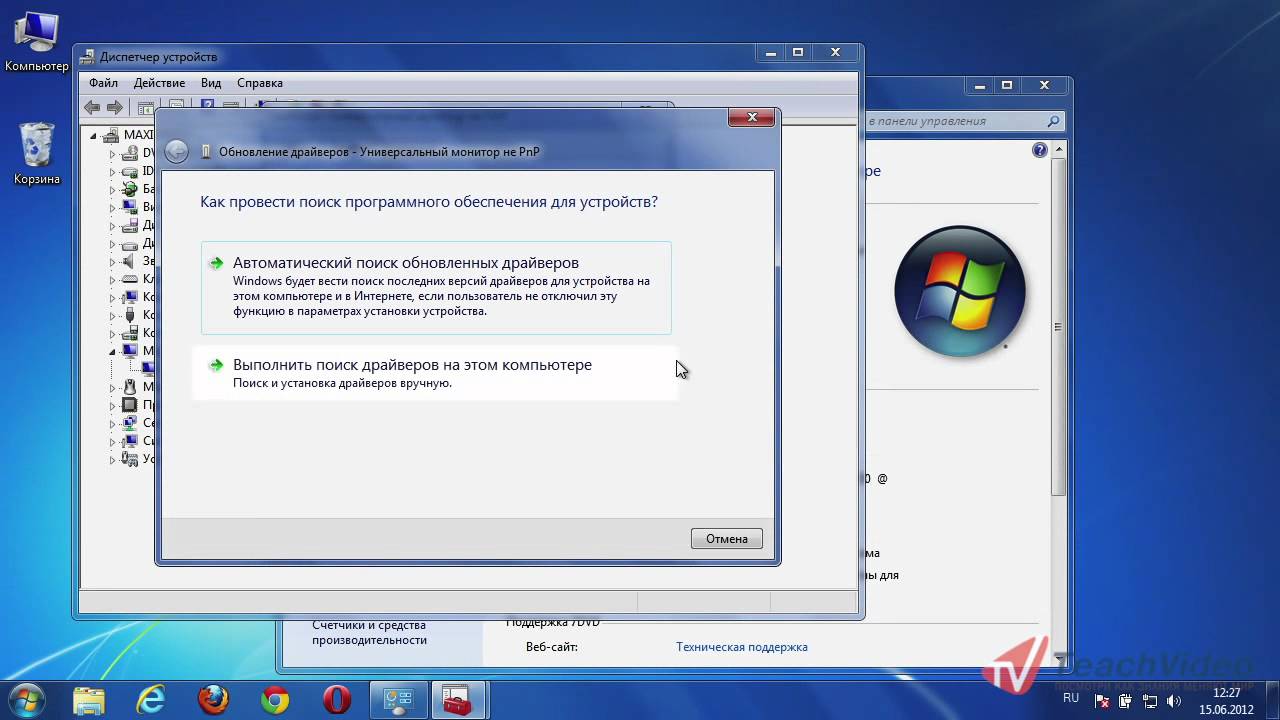Open Windows Explorer from taskbar

coord(89,700)
